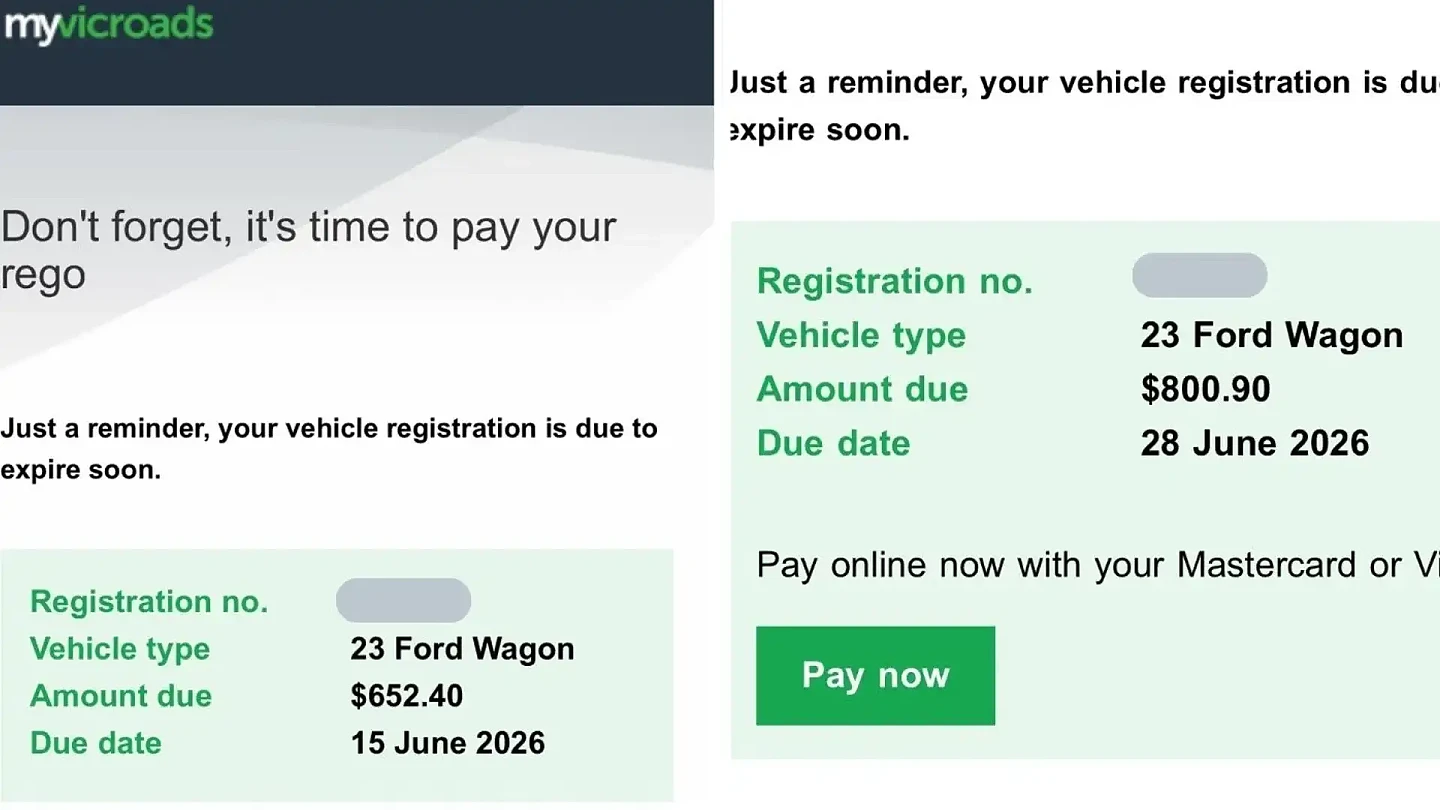Screen dimensions: 1440x810
Task: Select the 23 Ford Wagon value above $800.90
Action: tap(1272, 335)
